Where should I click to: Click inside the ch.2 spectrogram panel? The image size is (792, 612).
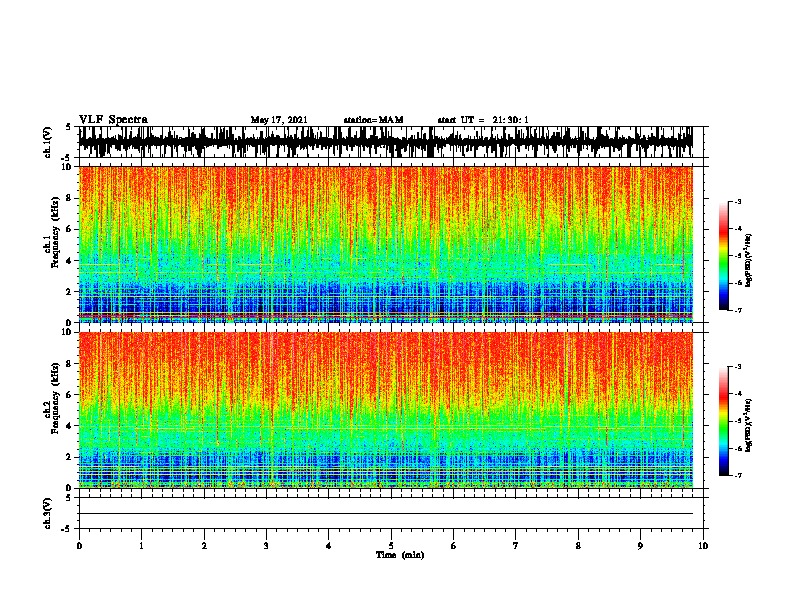click(391, 410)
